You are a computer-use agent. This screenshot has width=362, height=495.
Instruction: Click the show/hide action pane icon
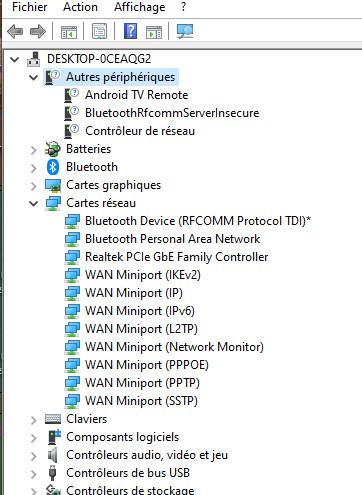pyautogui.click(x=154, y=32)
